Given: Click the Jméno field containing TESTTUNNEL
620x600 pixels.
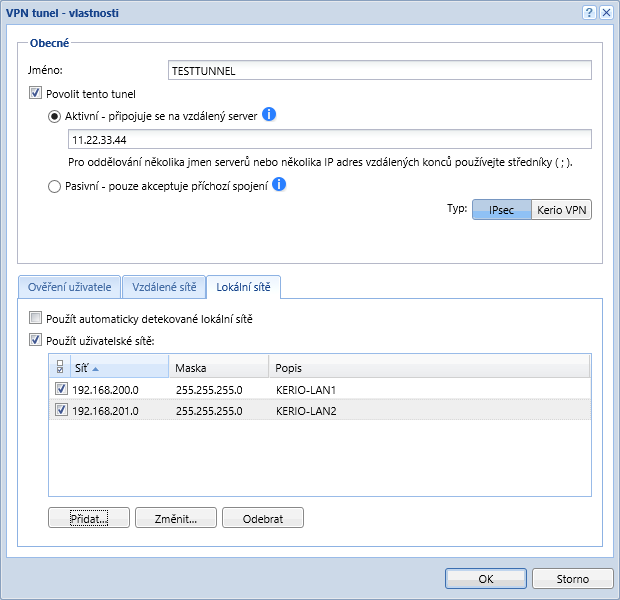Looking at the screenshot, I should tap(380, 71).
